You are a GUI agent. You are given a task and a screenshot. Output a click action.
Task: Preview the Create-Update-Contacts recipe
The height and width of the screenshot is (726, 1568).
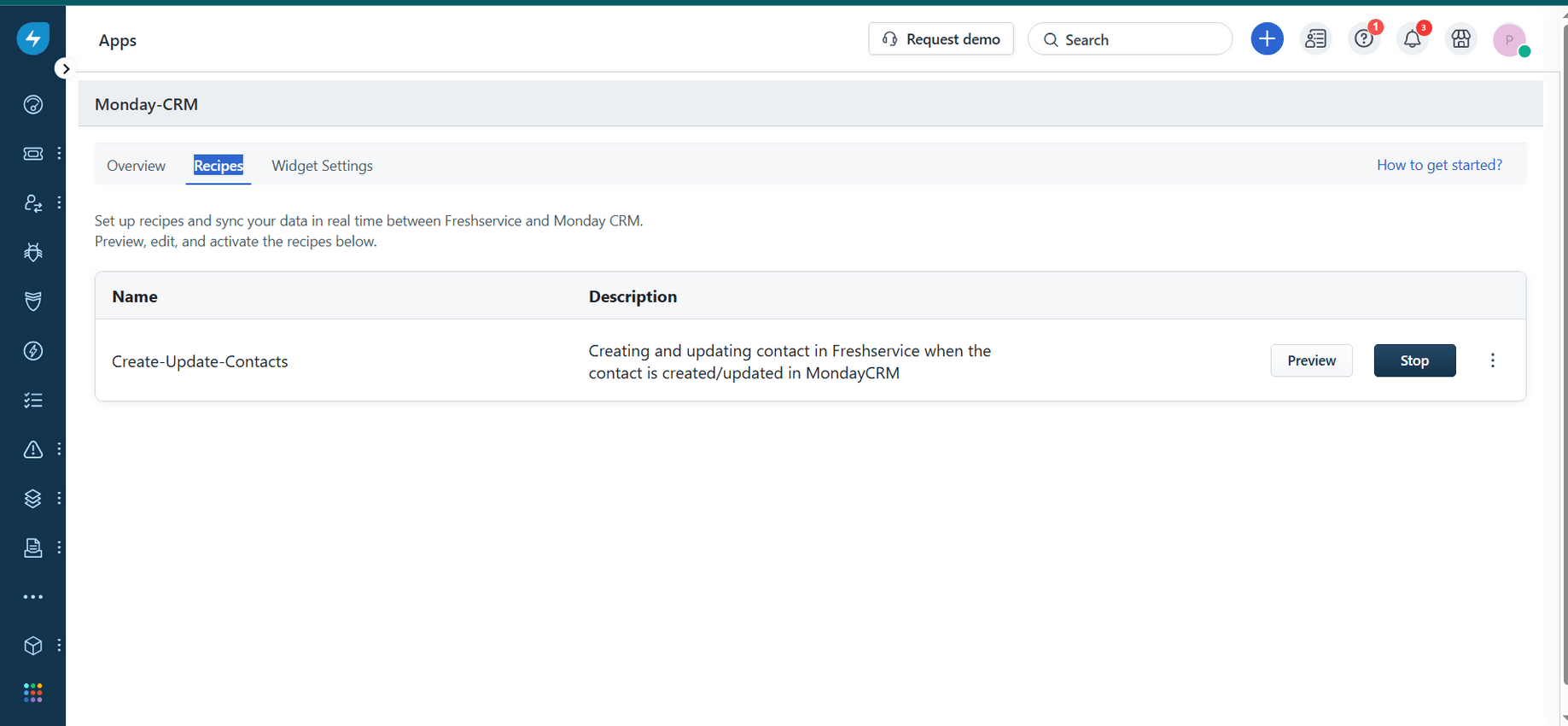[1311, 360]
